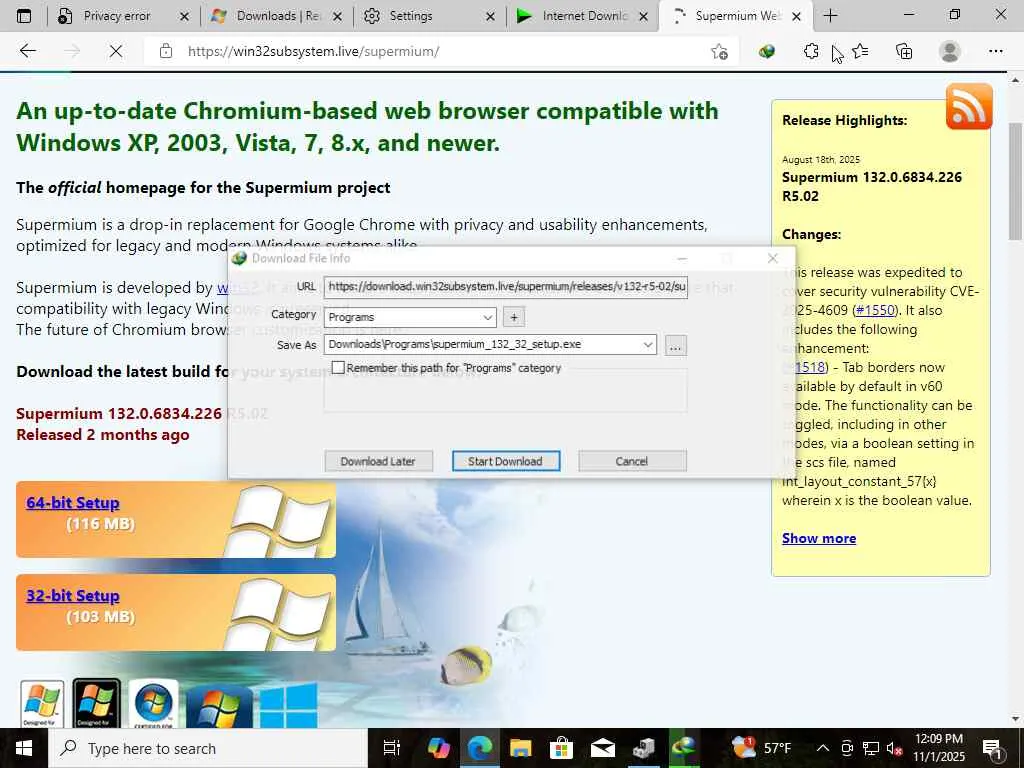Click the URL field in download dialog
Screen dimensions: 1024x768
(x=505, y=287)
